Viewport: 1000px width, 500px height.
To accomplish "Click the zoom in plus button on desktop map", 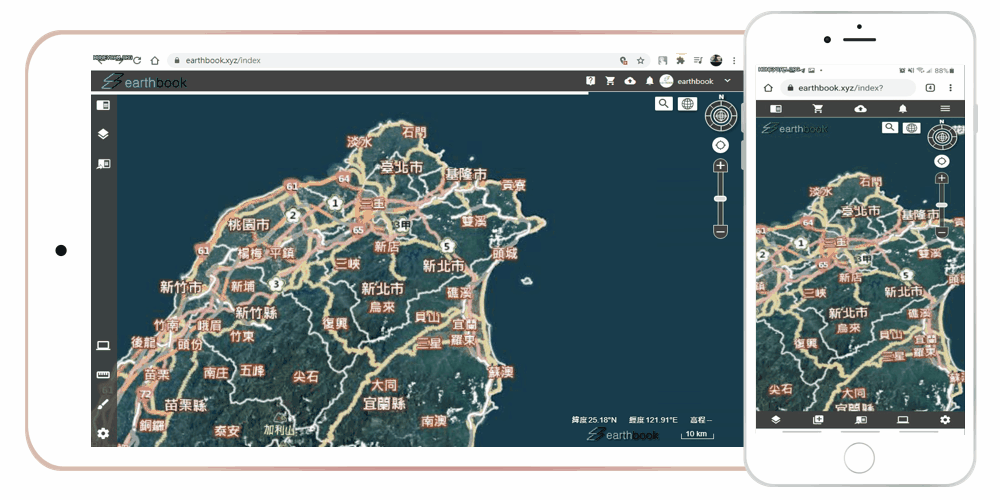I will tap(720, 166).
